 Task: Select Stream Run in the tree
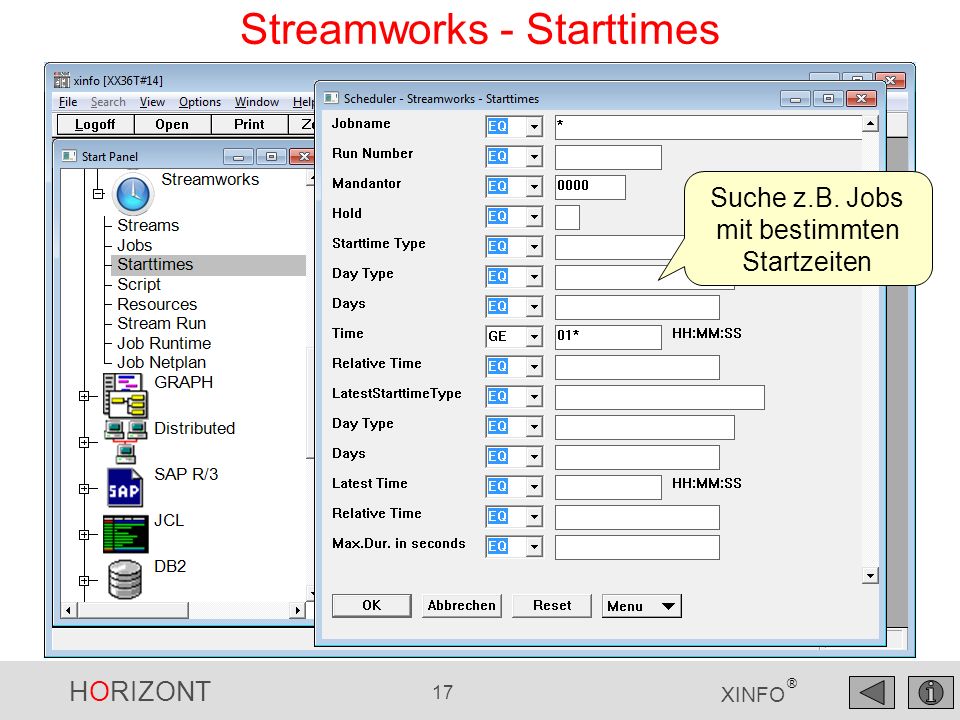[x=162, y=323]
